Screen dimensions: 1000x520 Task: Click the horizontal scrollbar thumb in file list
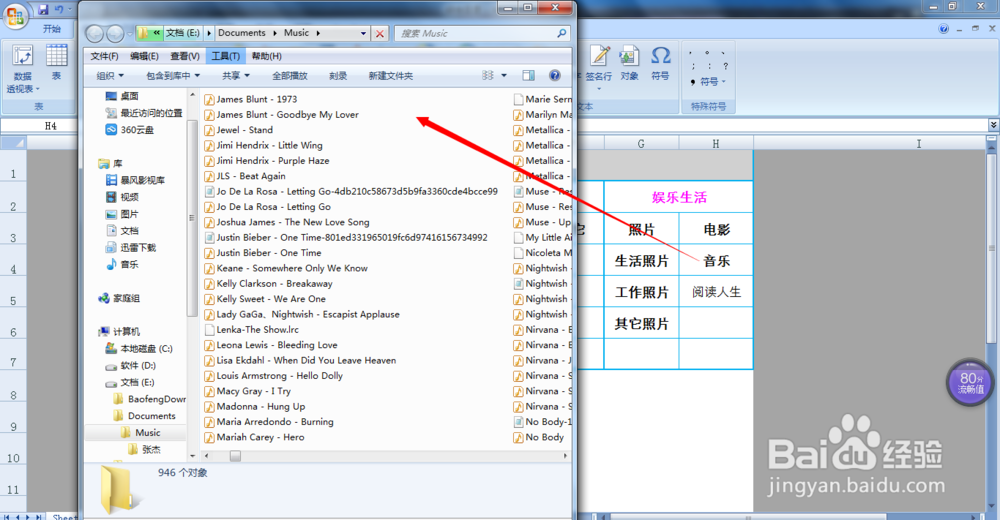[x=235, y=456]
